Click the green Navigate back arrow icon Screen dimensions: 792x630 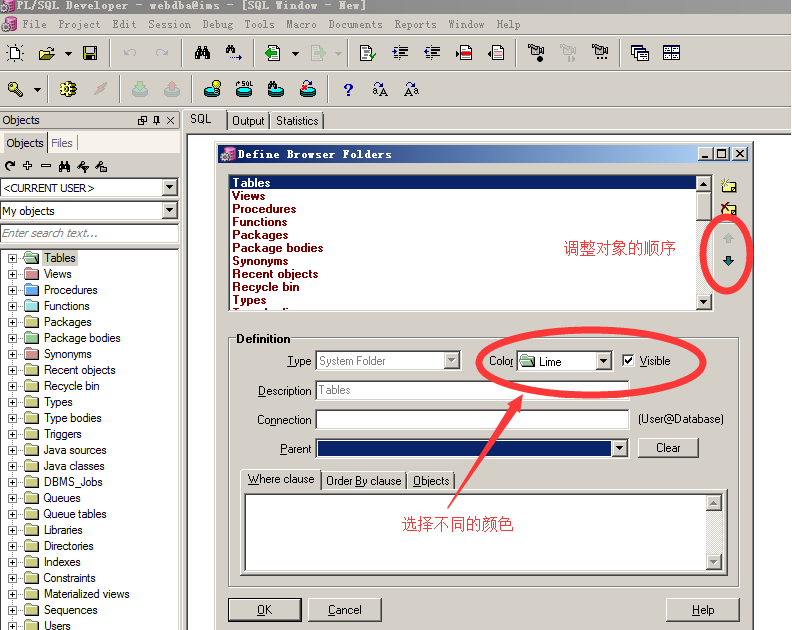[x=273, y=53]
